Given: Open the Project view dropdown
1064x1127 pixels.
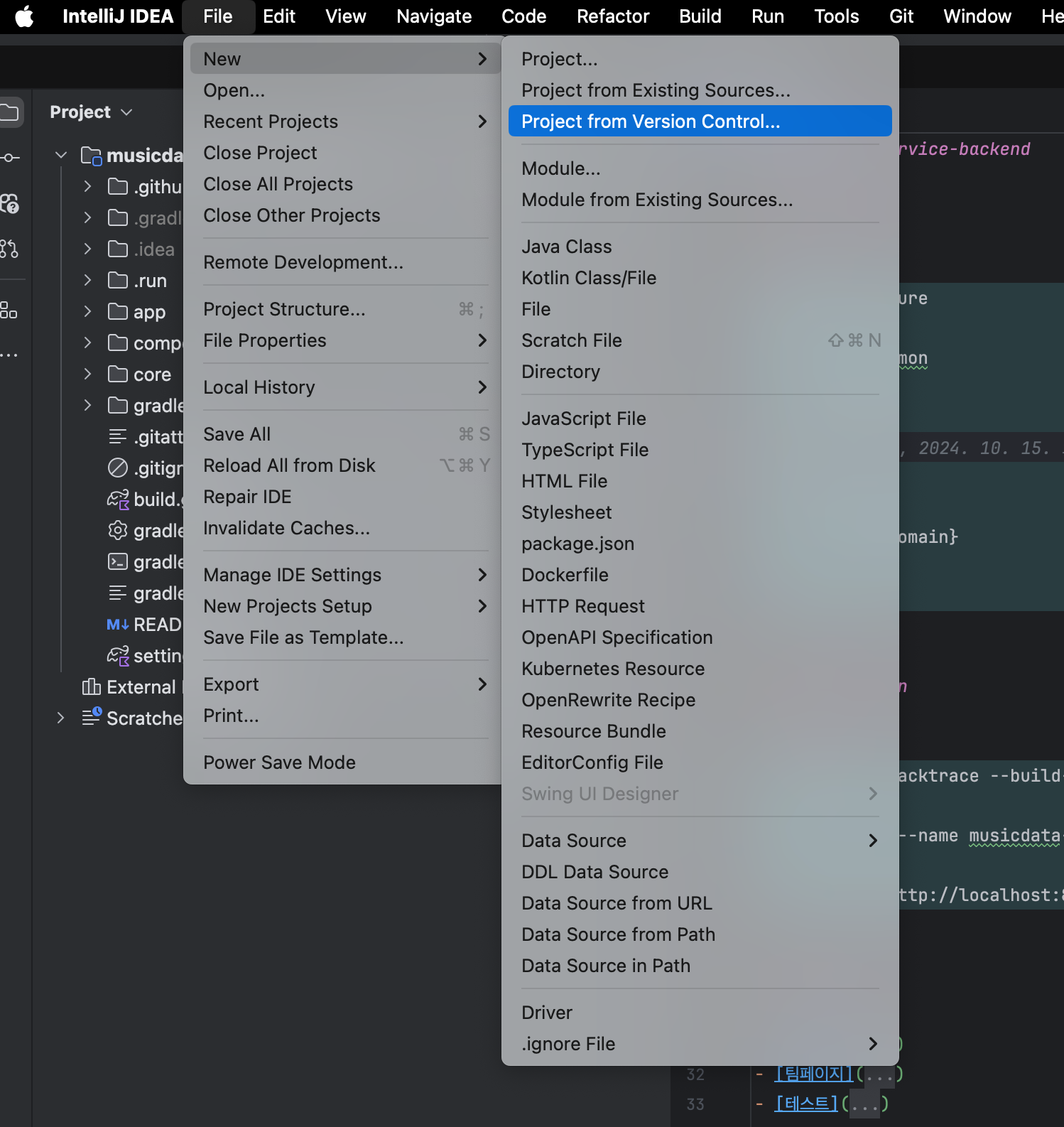Looking at the screenshot, I should pos(91,112).
